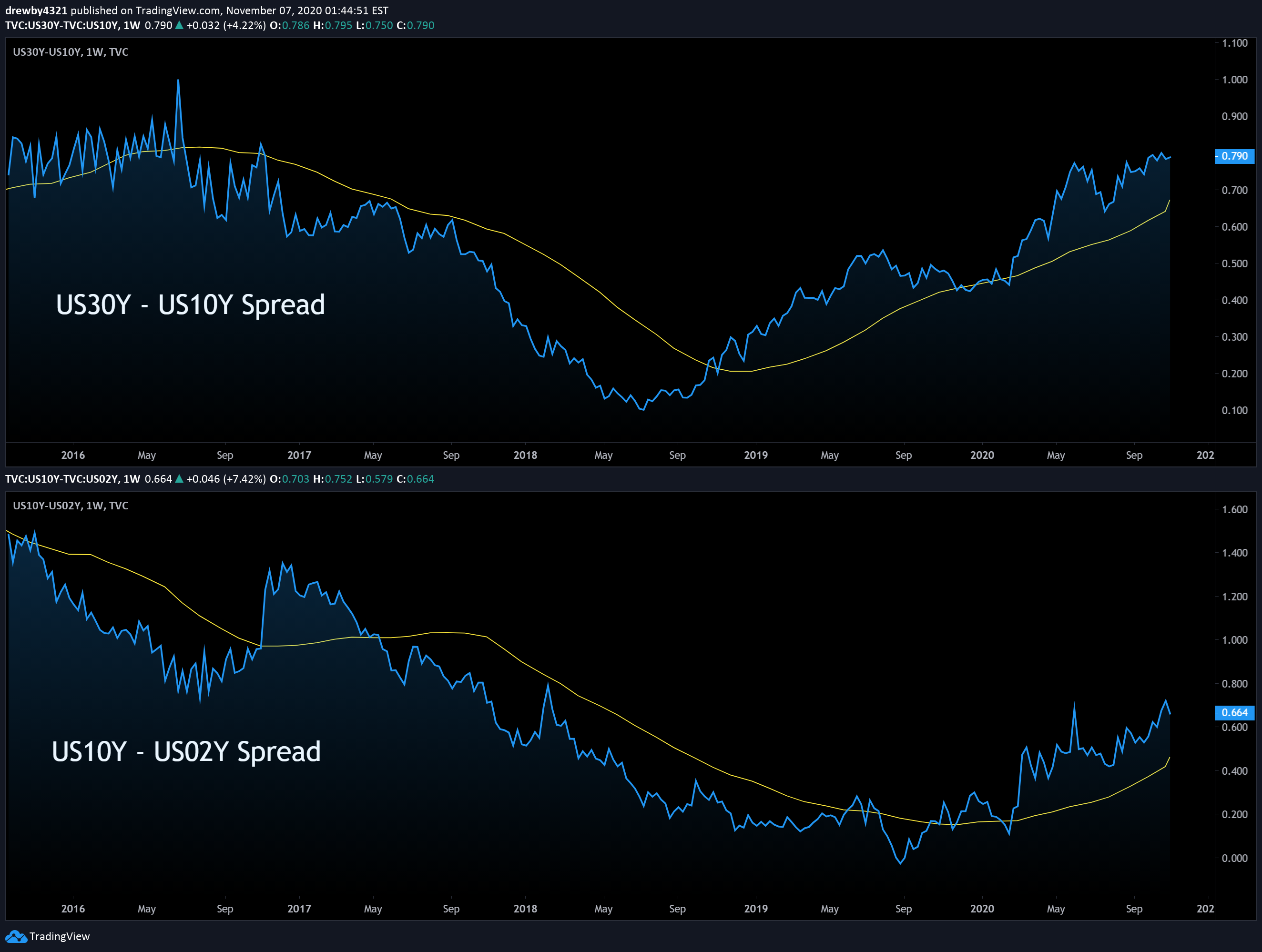Click the 1.100 price level on top chart axis
The height and width of the screenshot is (952, 1262).
click(1235, 43)
